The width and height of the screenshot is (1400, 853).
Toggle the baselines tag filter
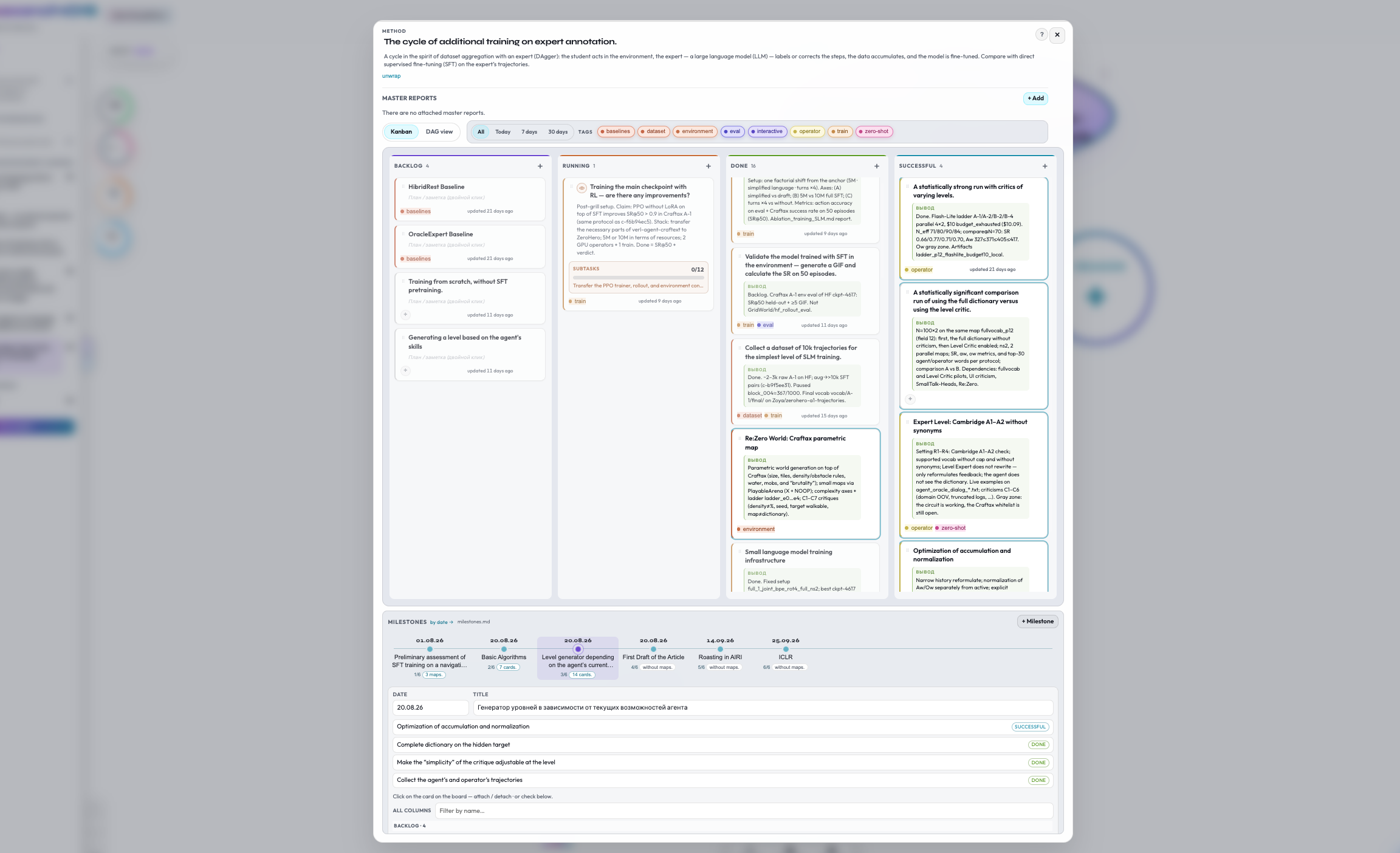(616, 131)
